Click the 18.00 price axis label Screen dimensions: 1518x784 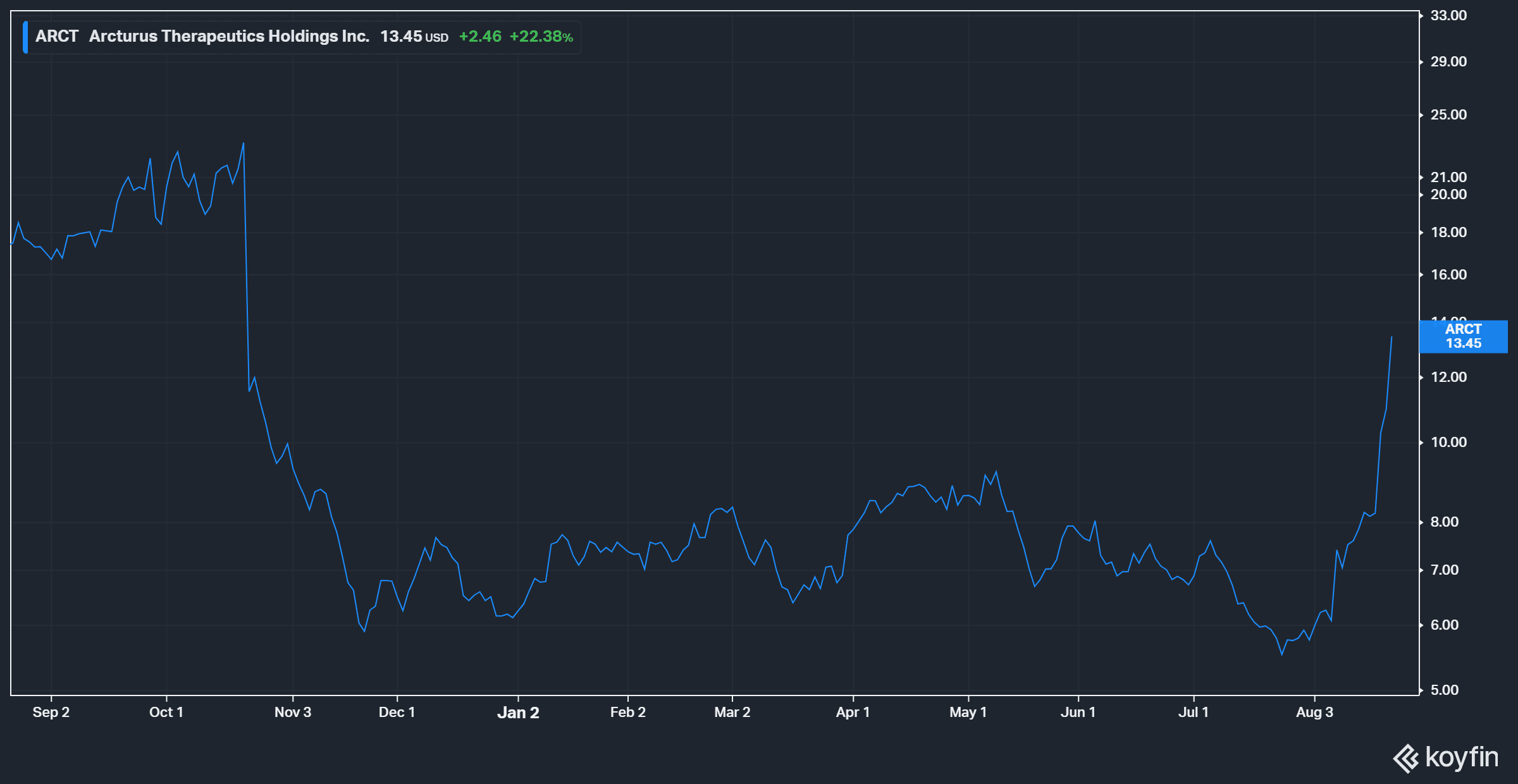[x=1448, y=233]
